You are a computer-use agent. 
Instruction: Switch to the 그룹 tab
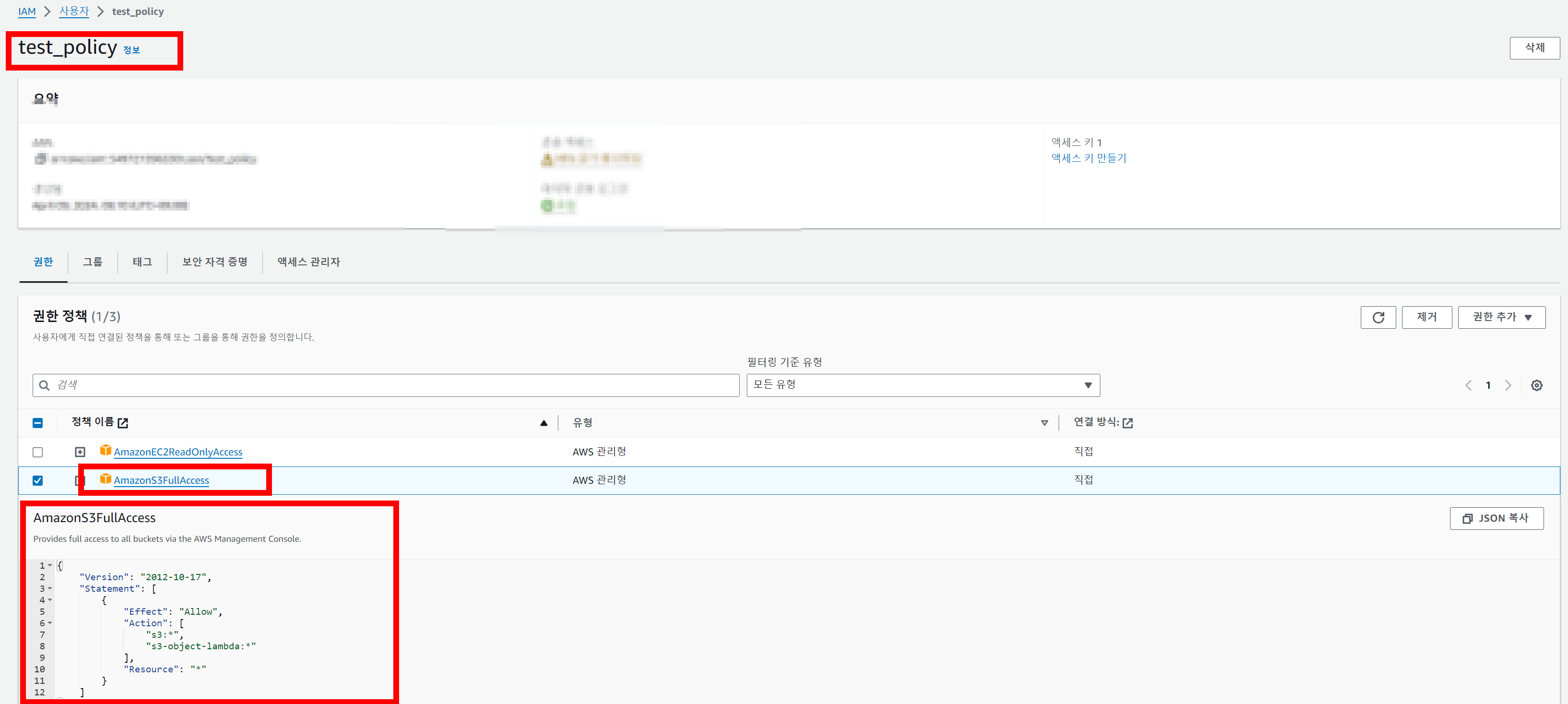(x=93, y=262)
